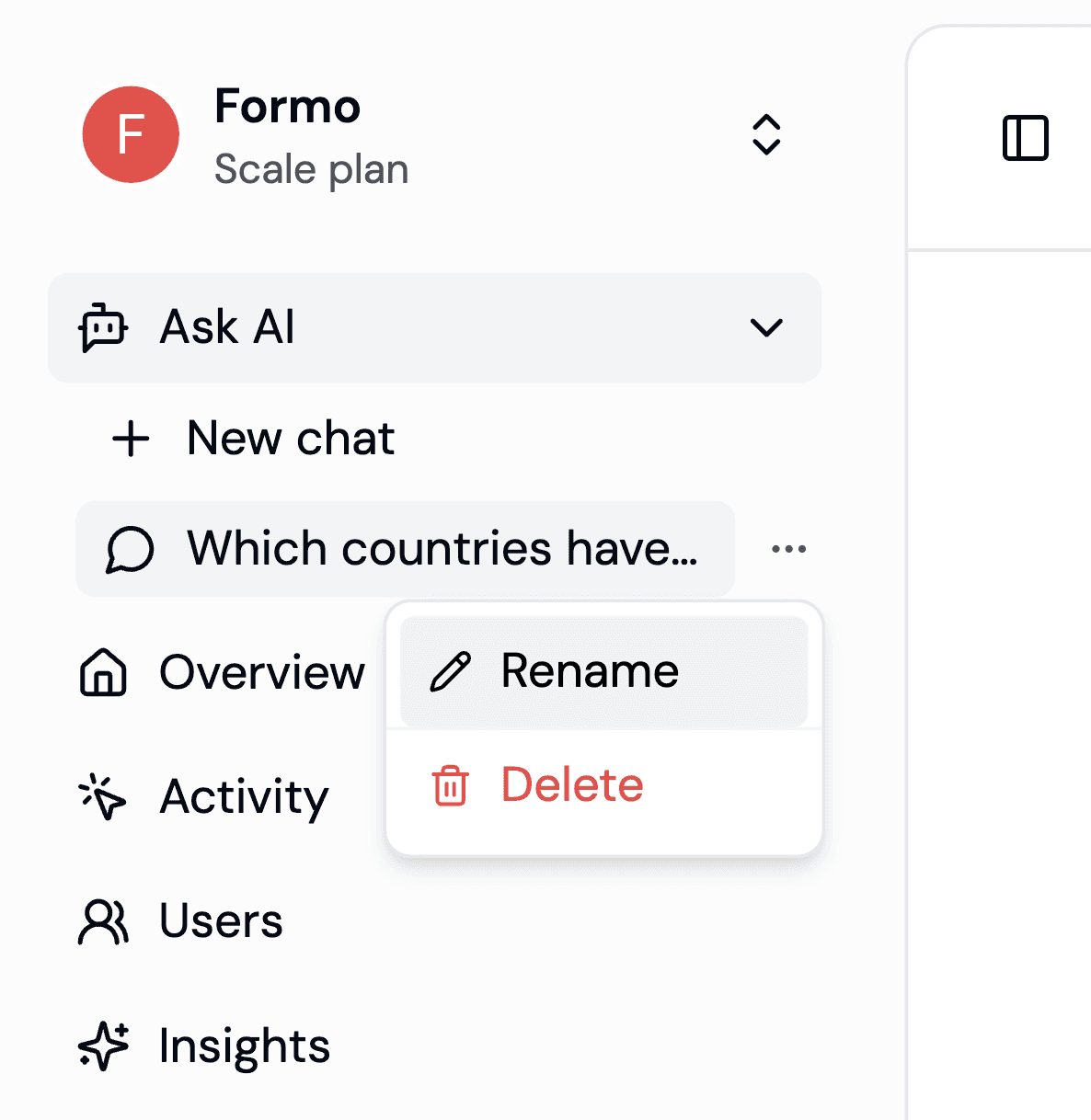Open the "Which countries have..." chat
Viewport: 1091px width, 1120px height.
coord(442,549)
